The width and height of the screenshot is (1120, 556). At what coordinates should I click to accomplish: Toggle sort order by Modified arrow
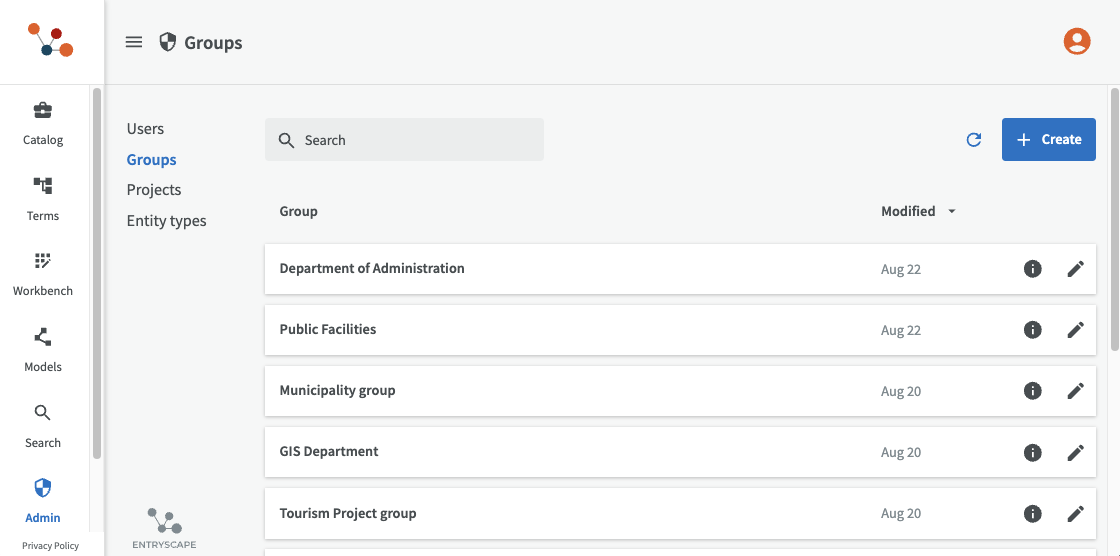coord(951,211)
